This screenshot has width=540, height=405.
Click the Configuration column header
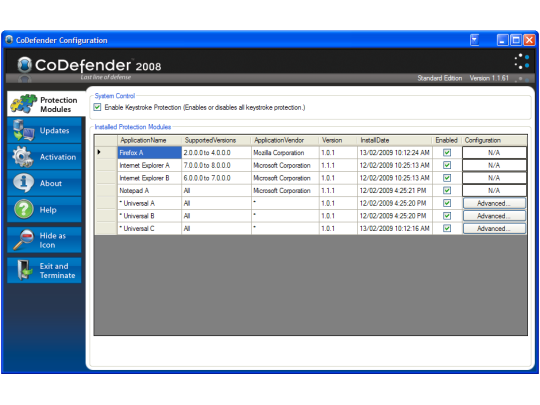point(494,140)
